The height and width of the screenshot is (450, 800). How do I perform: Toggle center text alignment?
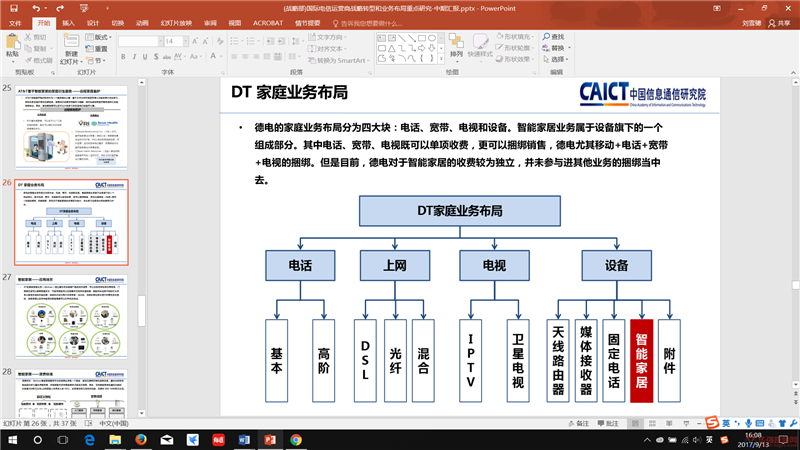click(245, 57)
